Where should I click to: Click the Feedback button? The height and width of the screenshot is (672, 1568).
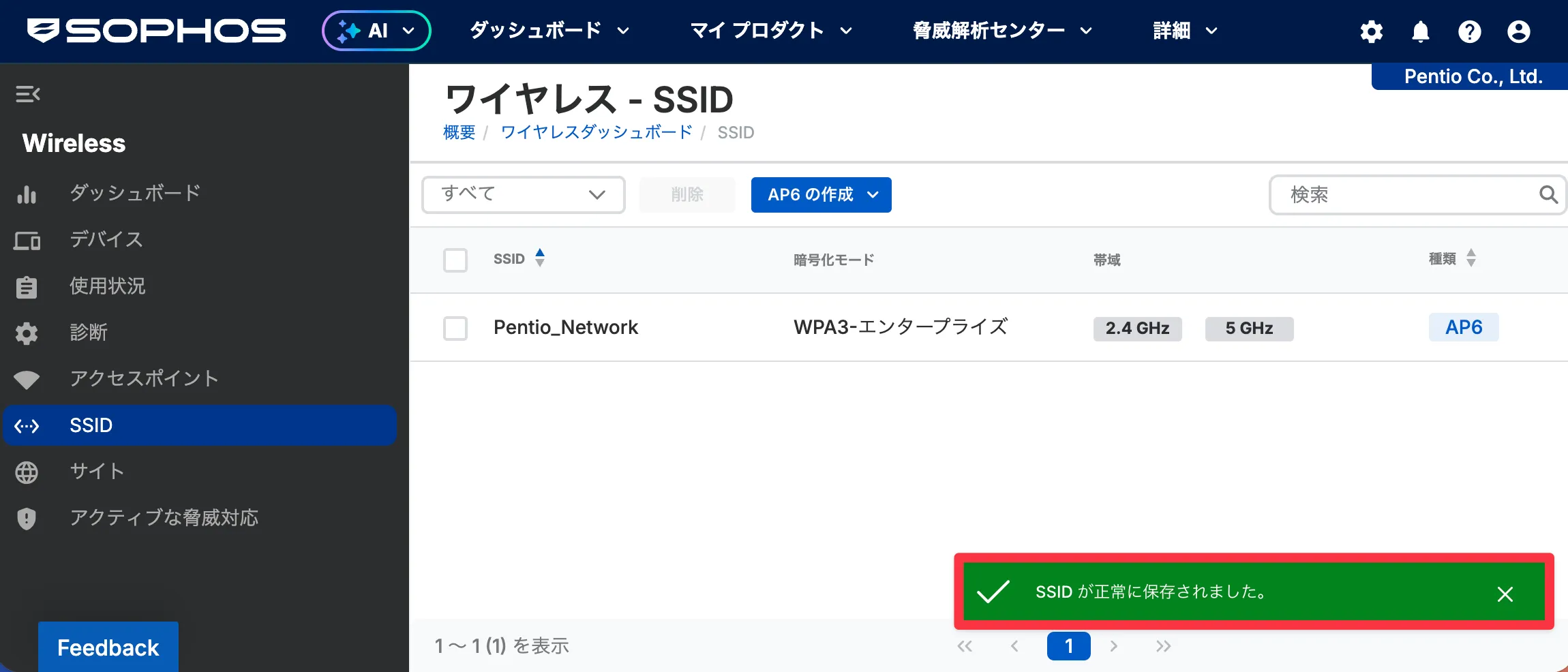[x=108, y=647]
